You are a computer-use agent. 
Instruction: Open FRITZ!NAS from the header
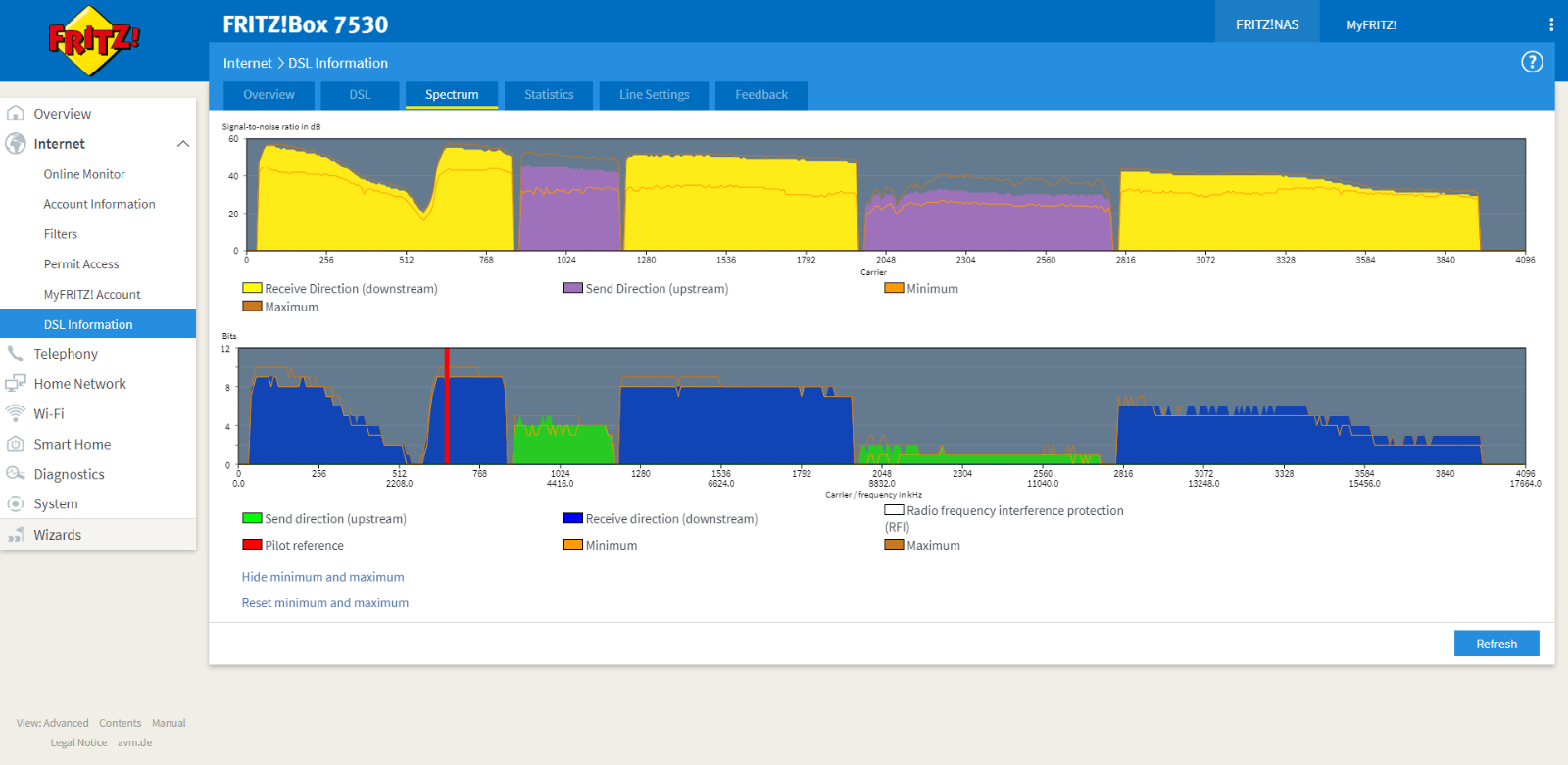pyautogui.click(x=1267, y=24)
